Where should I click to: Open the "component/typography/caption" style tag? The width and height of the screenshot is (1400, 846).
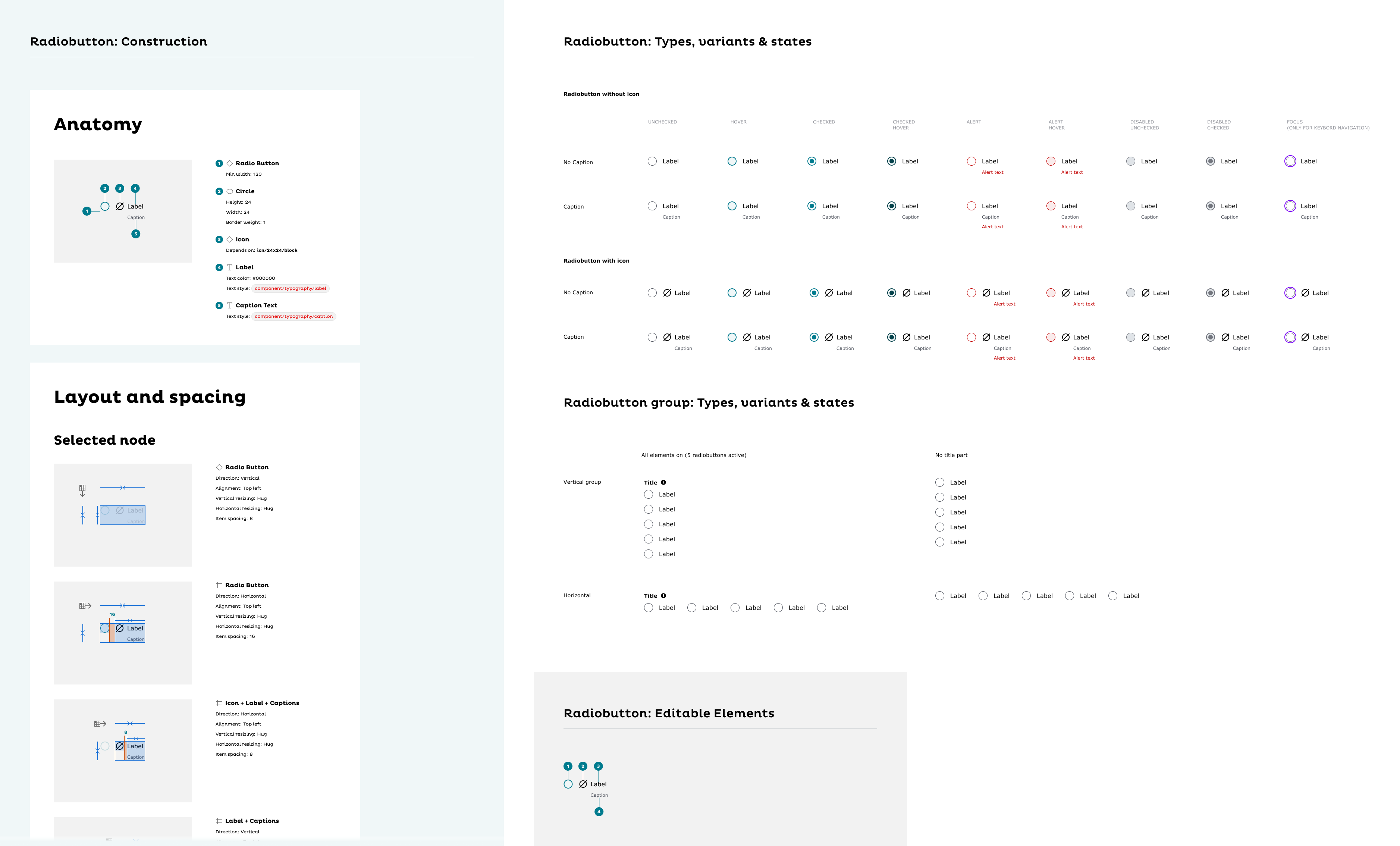[294, 316]
